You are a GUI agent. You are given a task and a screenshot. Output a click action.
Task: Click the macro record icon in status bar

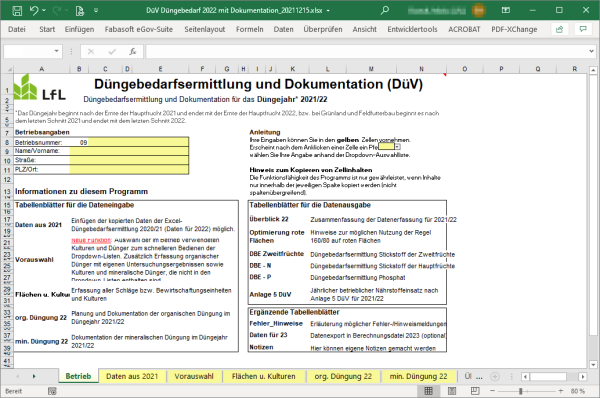tap(52, 391)
